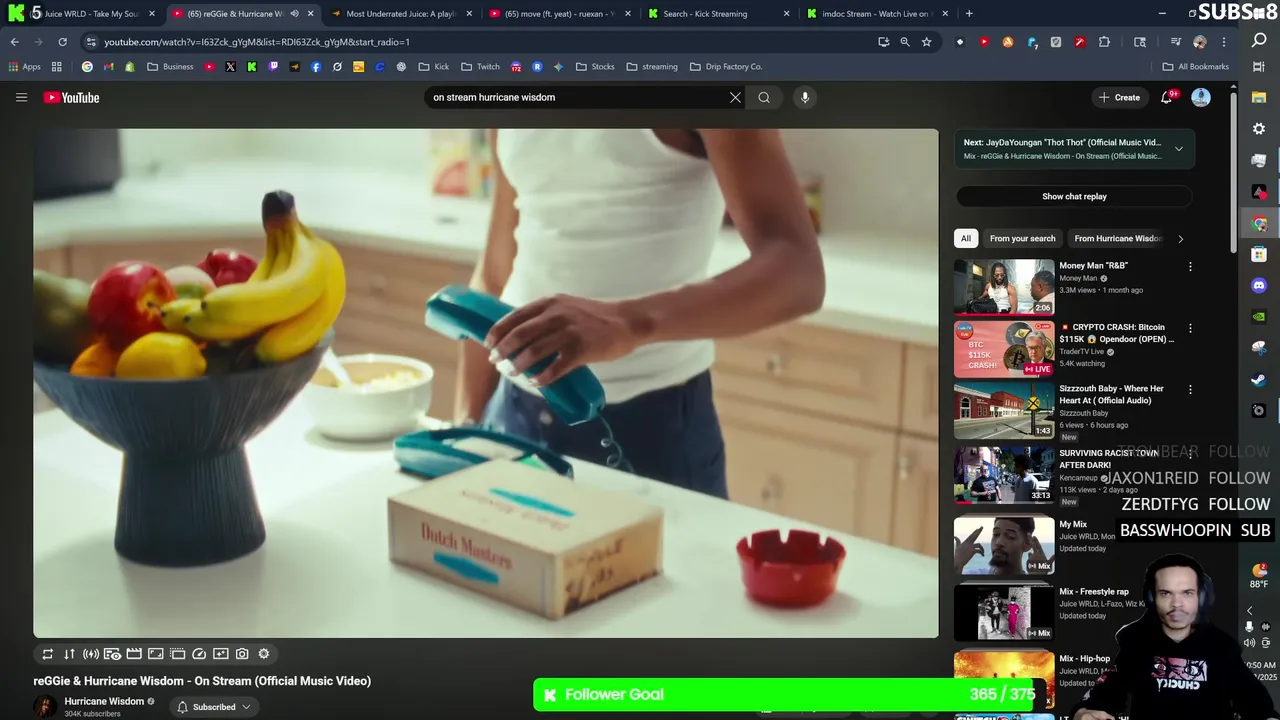Open Hurricane Wisdom channel name link
Screen dimensions: 1280x720
pos(104,701)
